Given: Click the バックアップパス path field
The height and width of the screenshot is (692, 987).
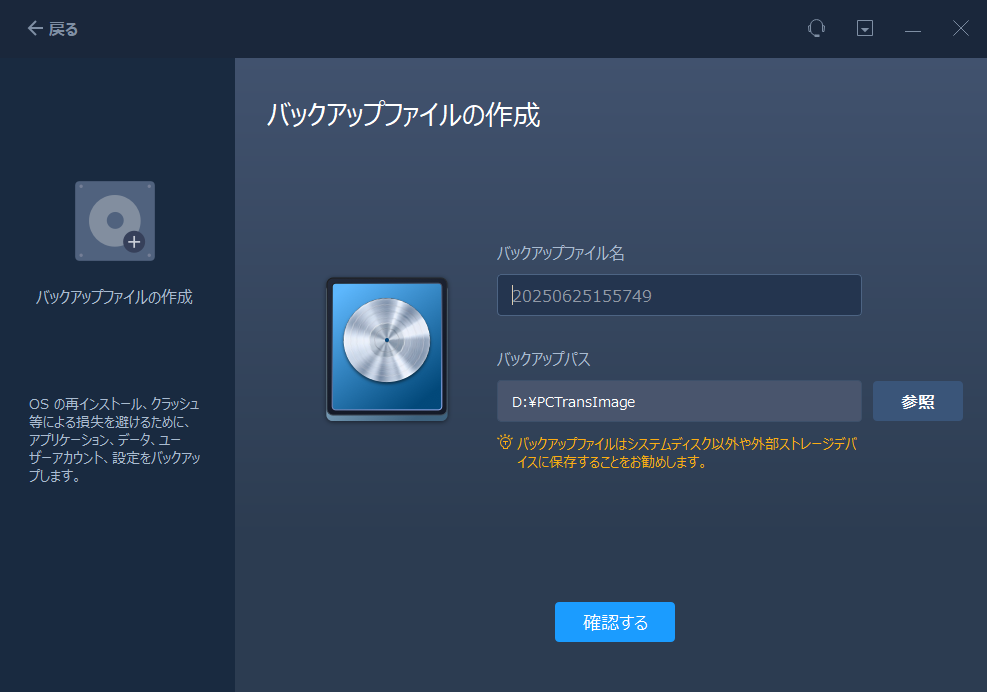Looking at the screenshot, I should [679, 401].
